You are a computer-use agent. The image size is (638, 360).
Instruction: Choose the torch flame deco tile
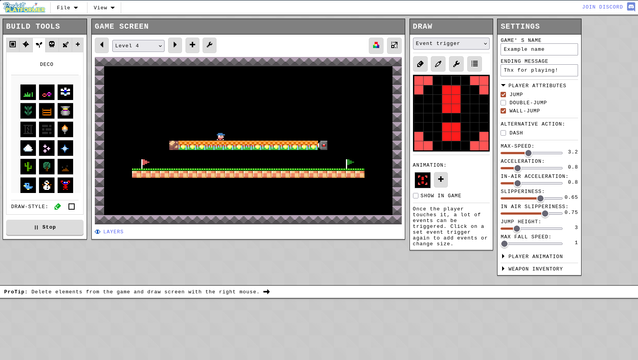[65, 129]
